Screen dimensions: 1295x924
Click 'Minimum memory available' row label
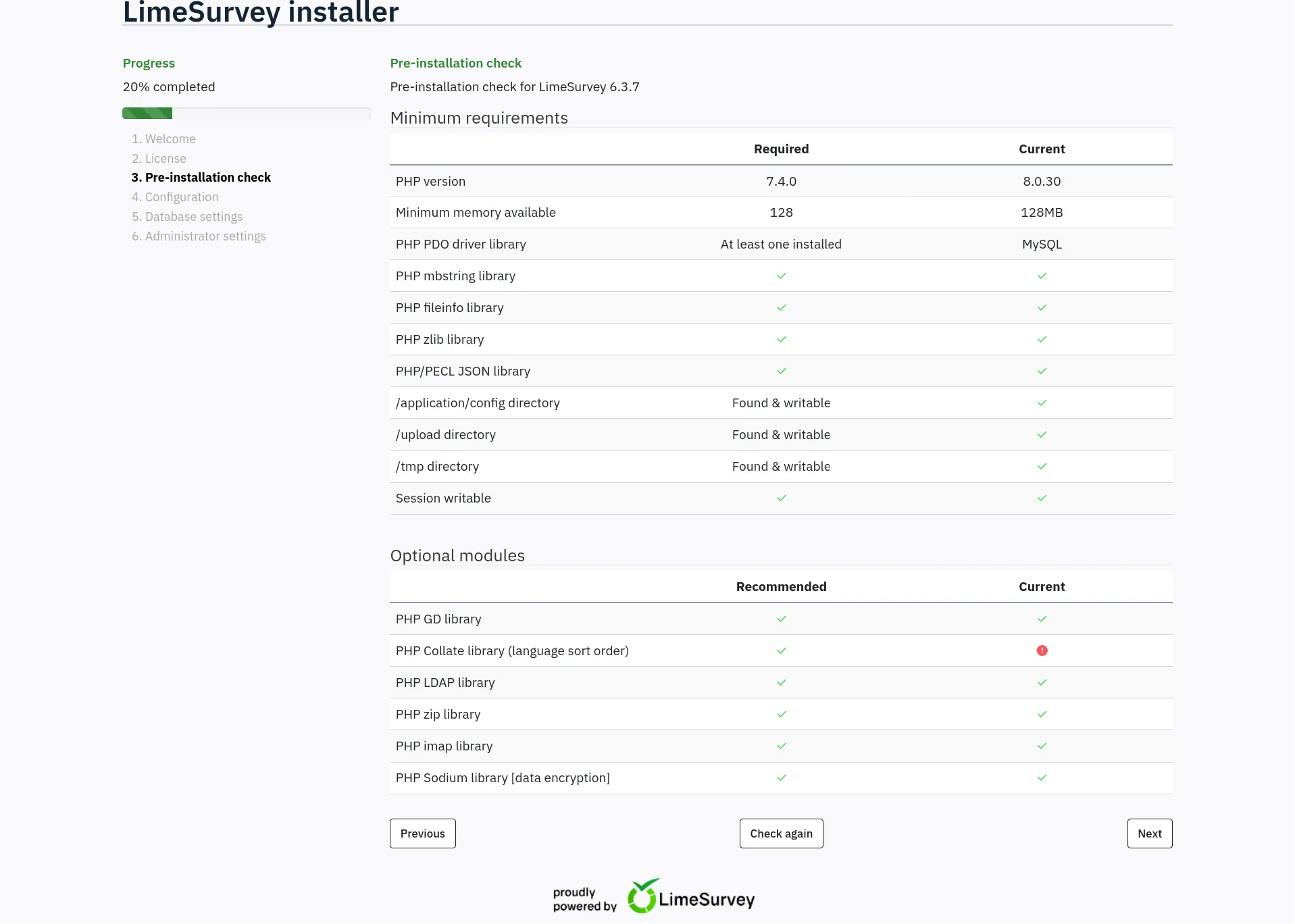click(476, 212)
